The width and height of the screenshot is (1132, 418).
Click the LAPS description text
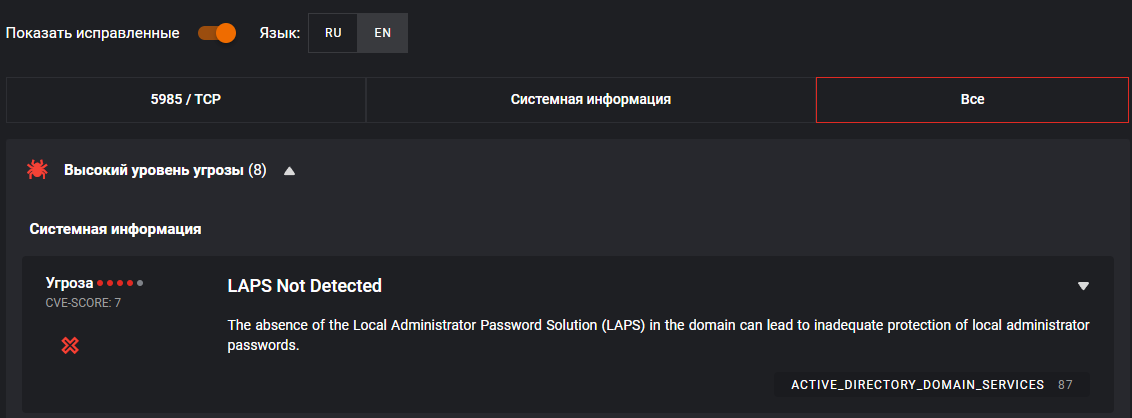coord(658,336)
